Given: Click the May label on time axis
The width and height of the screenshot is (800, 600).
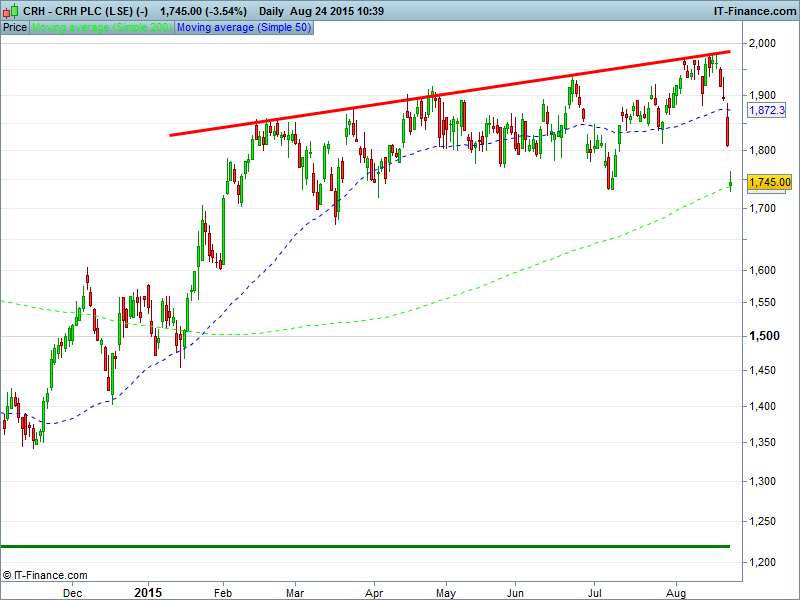Looking at the screenshot, I should [x=445, y=591].
